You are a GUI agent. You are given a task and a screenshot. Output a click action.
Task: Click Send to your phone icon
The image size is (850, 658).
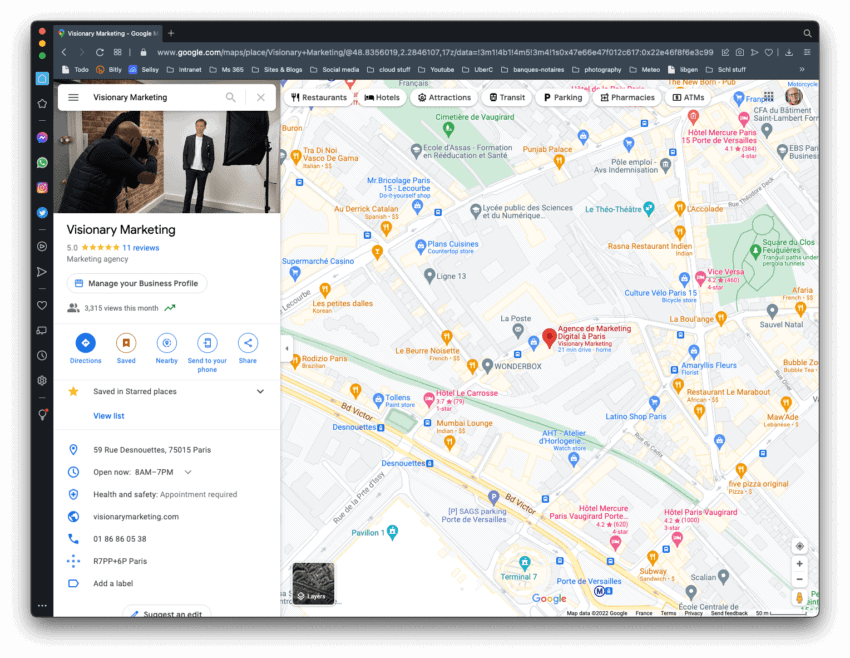(207, 343)
